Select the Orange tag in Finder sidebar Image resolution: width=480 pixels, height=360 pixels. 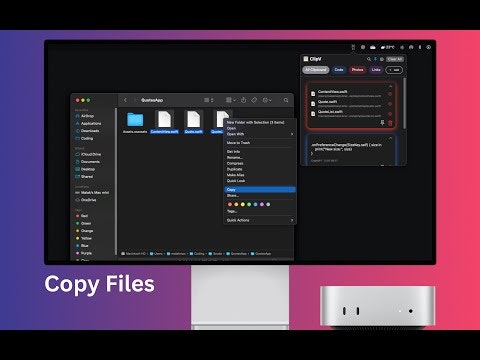pyautogui.click(x=85, y=231)
